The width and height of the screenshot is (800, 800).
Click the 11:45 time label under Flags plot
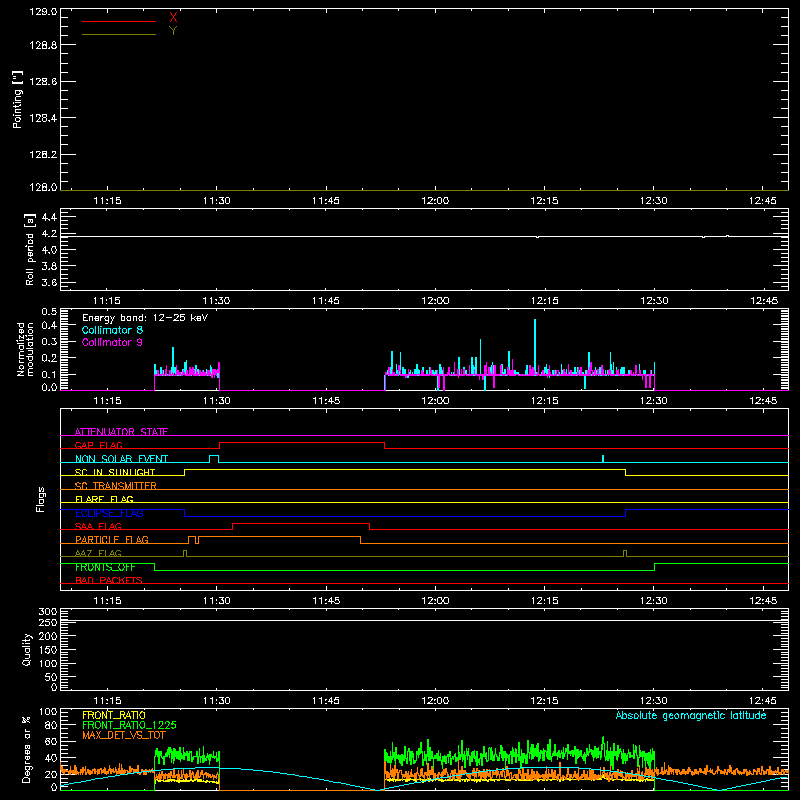326,601
